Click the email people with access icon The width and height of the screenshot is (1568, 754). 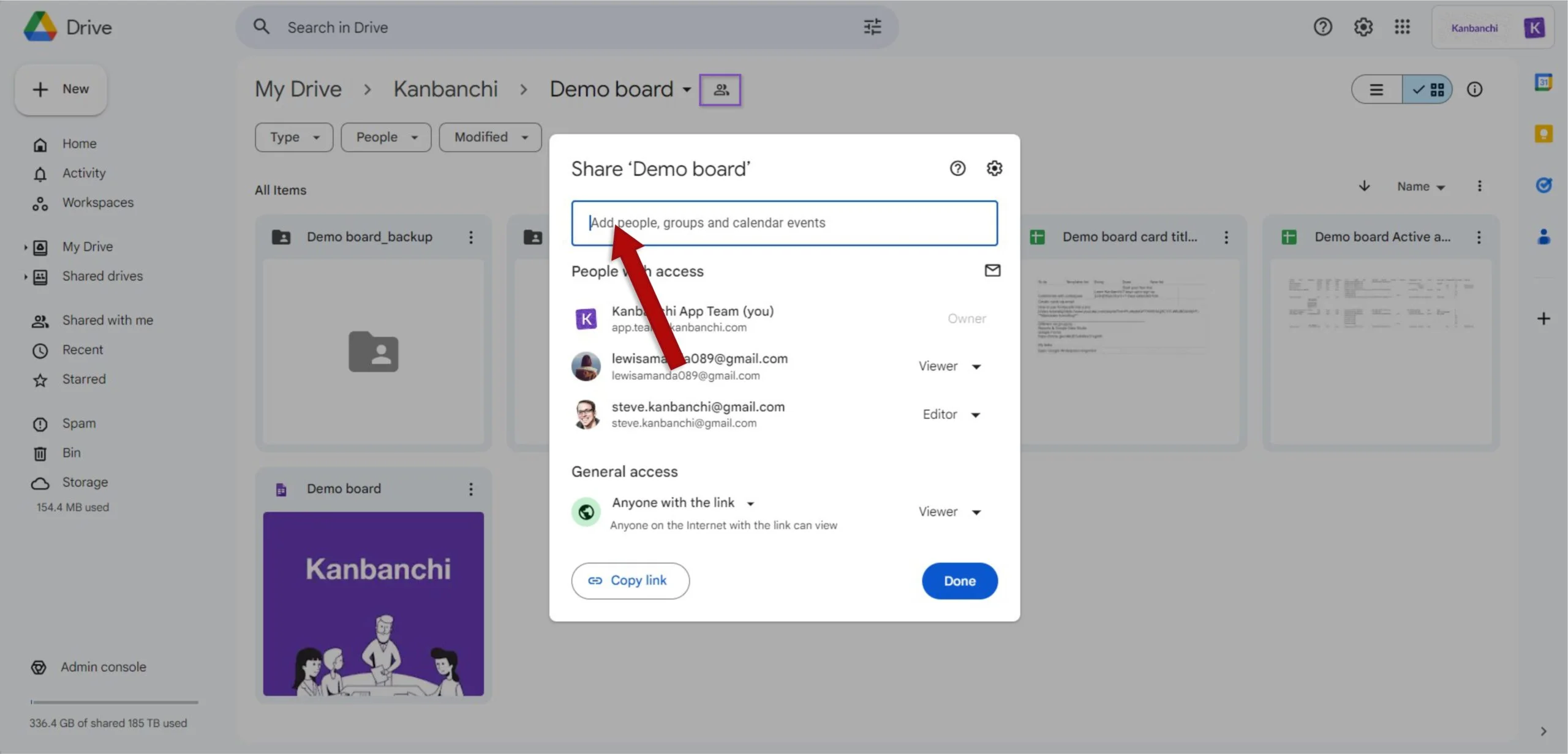coord(992,270)
